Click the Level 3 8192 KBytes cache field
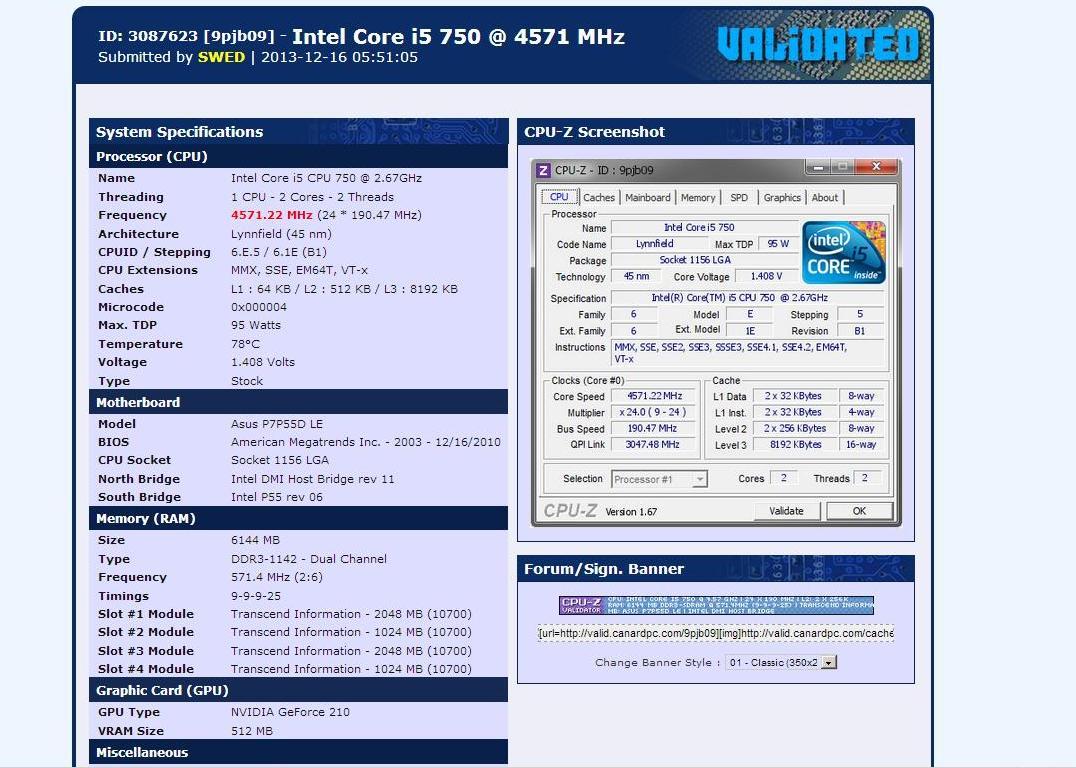This screenshot has width=1076, height=768. tap(795, 444)
